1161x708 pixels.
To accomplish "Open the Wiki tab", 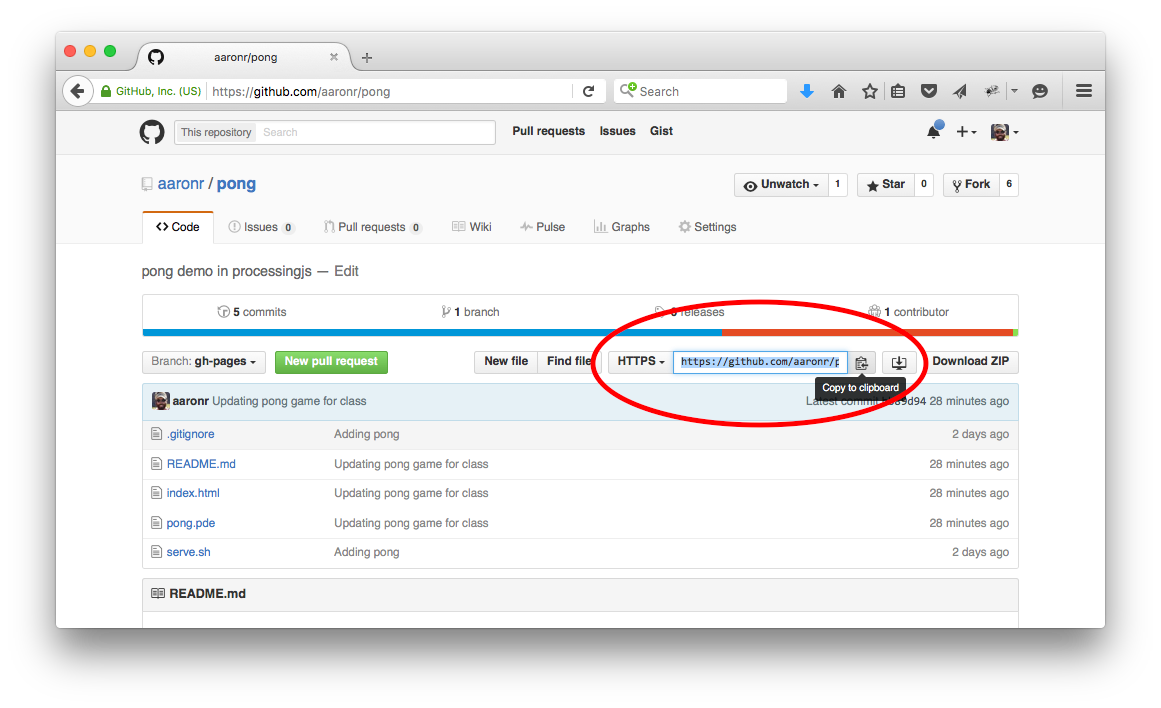I will coord(472,227).
